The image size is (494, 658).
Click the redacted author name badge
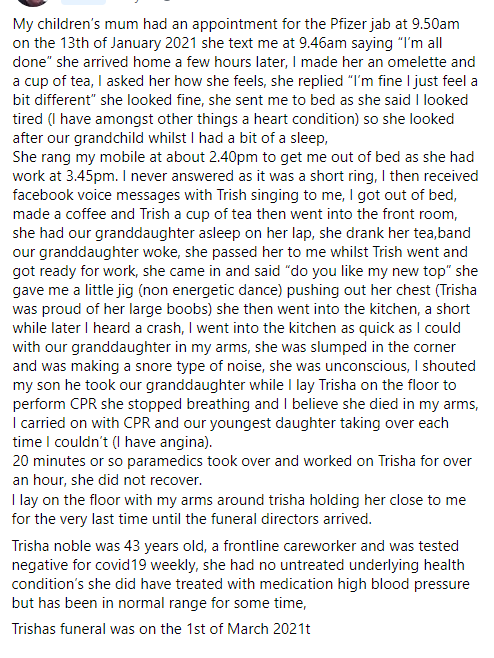83,2
